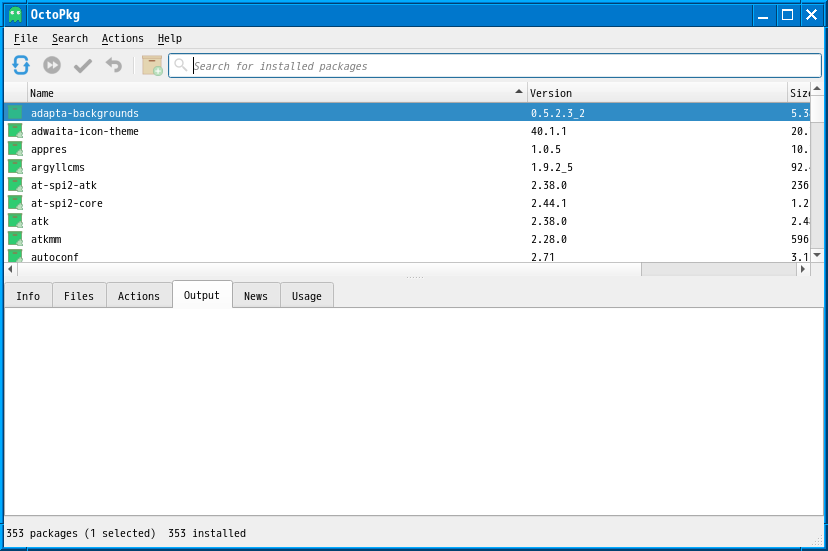Select the appres package
This screenshot has width=828, height=551.
tap(407, 148)
